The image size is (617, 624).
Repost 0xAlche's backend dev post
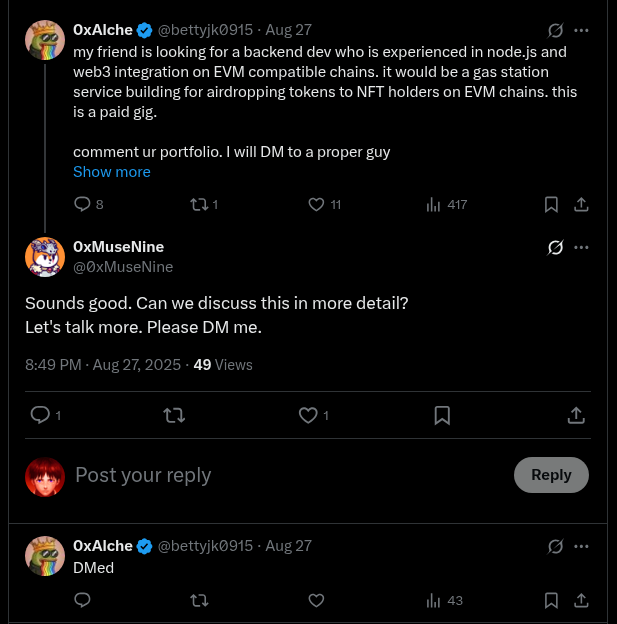click(x=199, y=204)
